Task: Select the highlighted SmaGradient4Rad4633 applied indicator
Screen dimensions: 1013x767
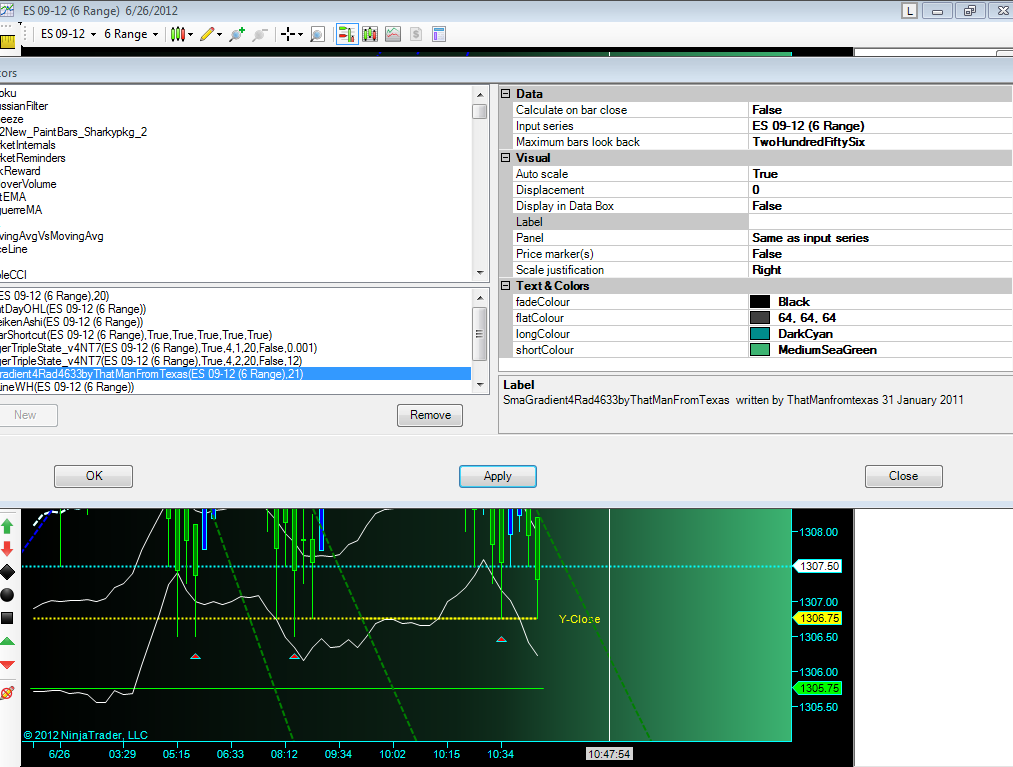Action: (235, 374)
